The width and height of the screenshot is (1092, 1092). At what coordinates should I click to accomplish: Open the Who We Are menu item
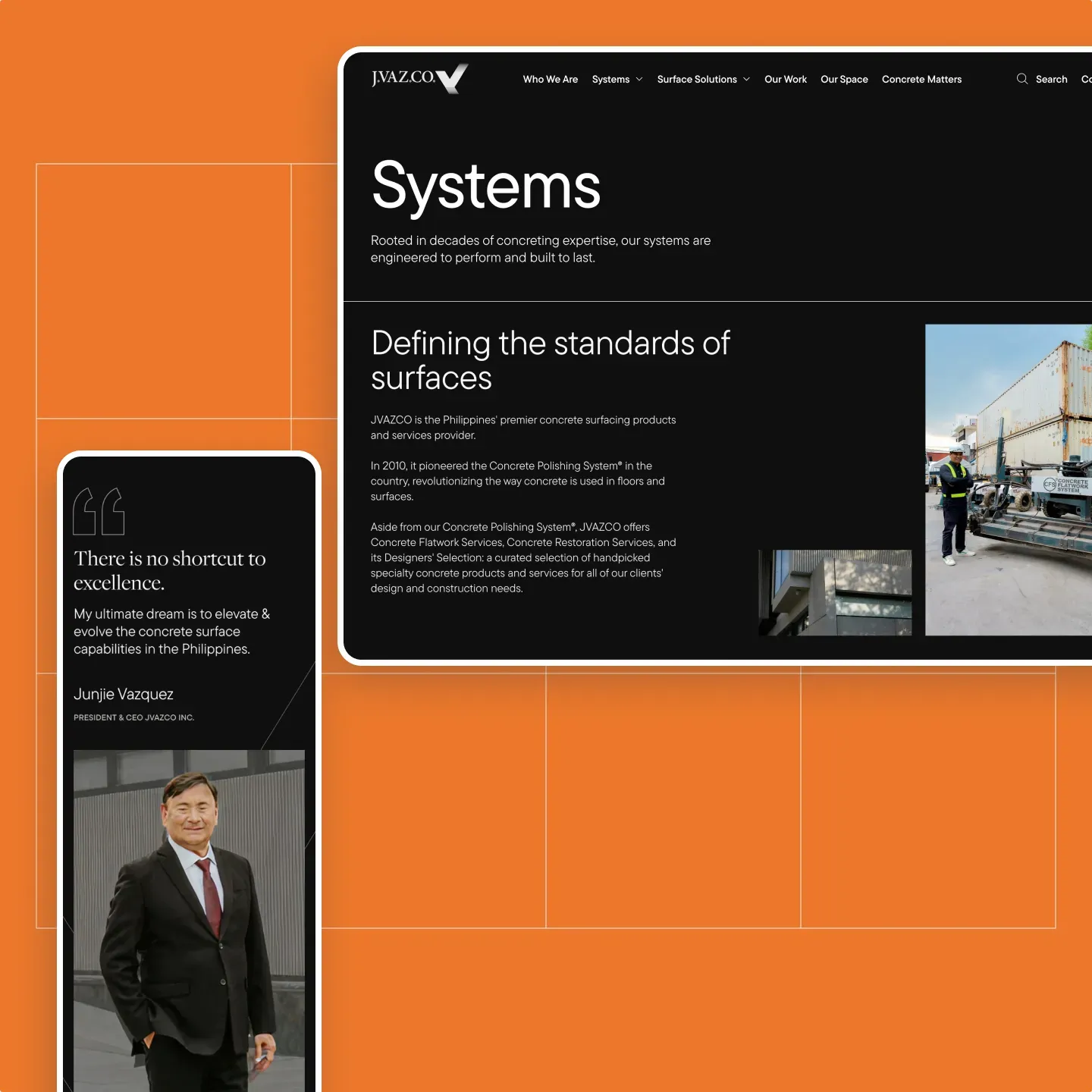click(x=550, y=80)
